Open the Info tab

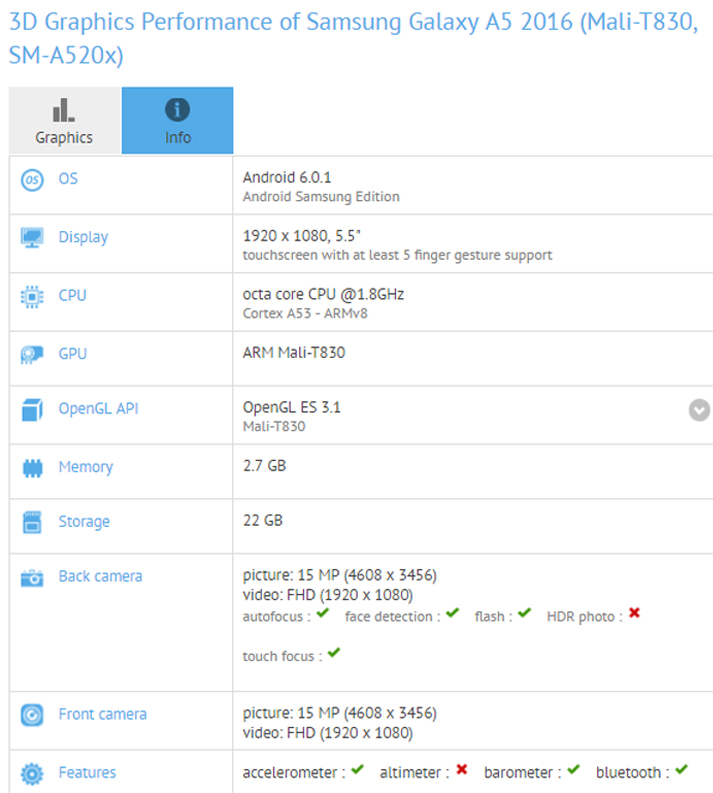click(x=178, y=121)
